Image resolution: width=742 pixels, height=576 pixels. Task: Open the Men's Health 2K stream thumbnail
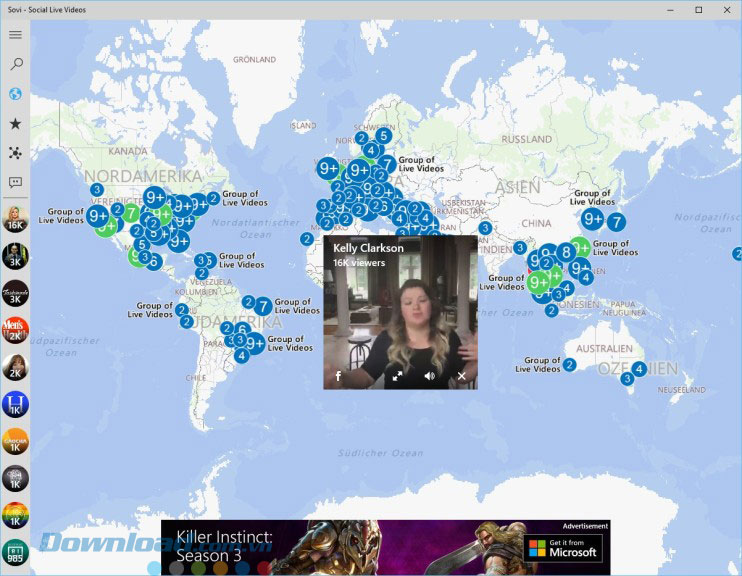click(15, 330)
